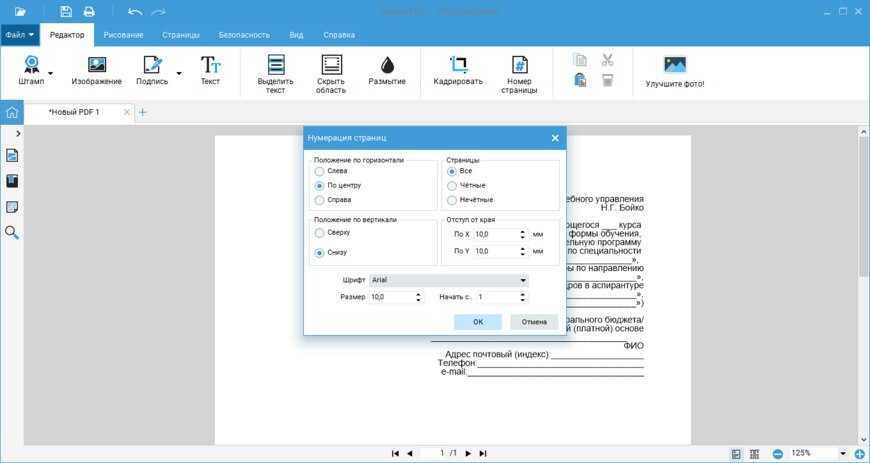Open the Файл menu dropdown
The width and height of the screenshot is (870, 463).
click(x=19, y=34)
